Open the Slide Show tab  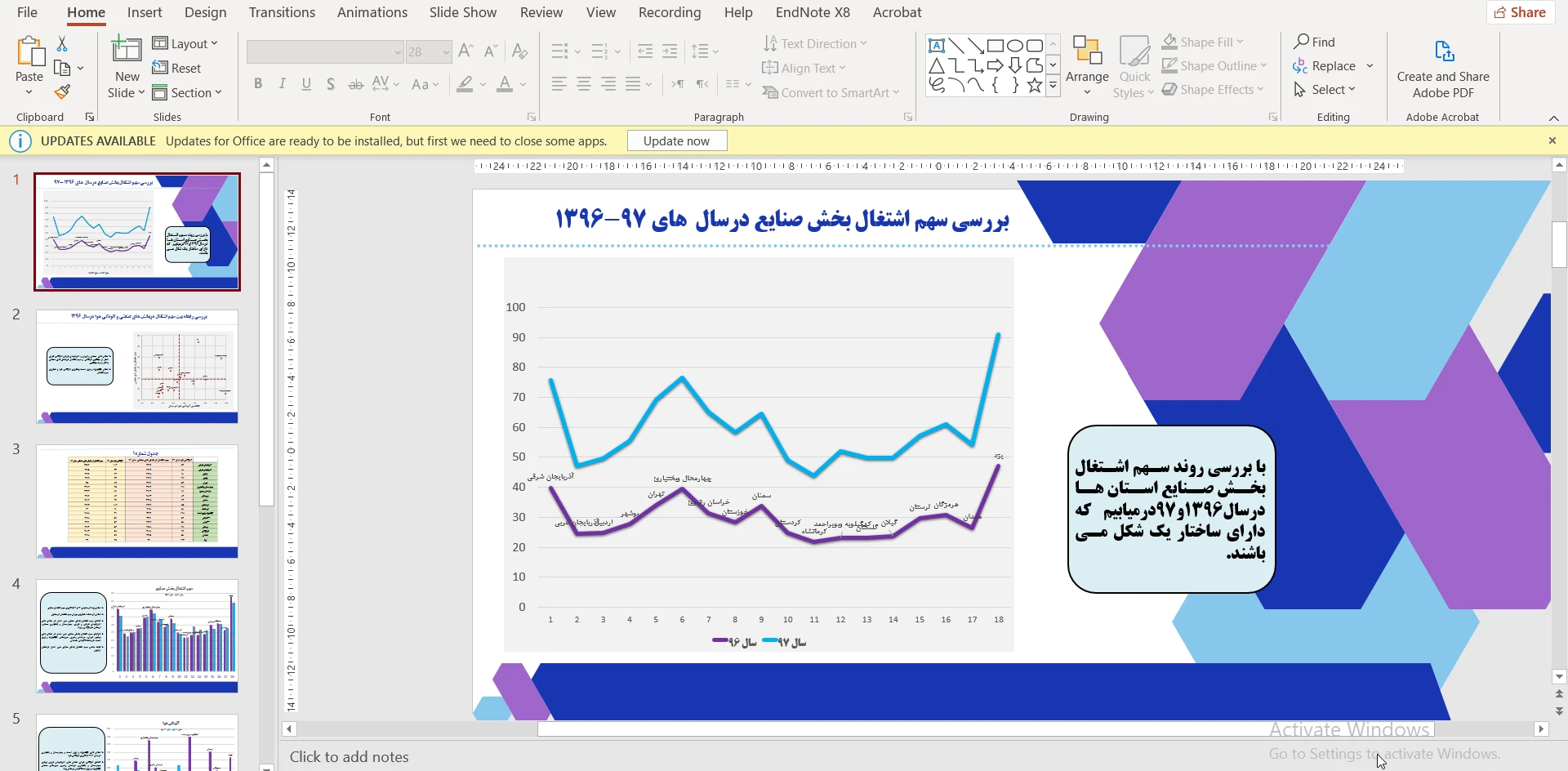click(462, 12)
